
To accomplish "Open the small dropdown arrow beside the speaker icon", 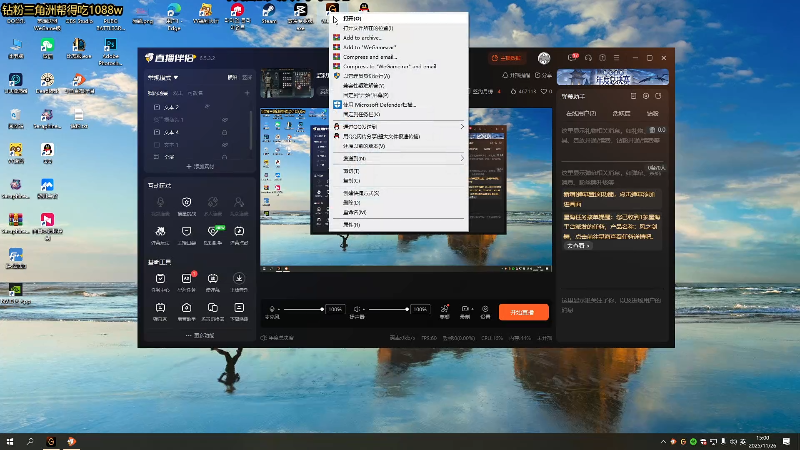I will (x=363, y=309).
